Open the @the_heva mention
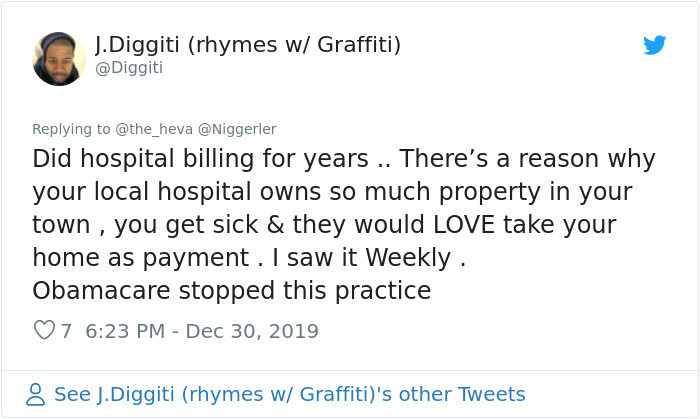 tap(154, 129)
